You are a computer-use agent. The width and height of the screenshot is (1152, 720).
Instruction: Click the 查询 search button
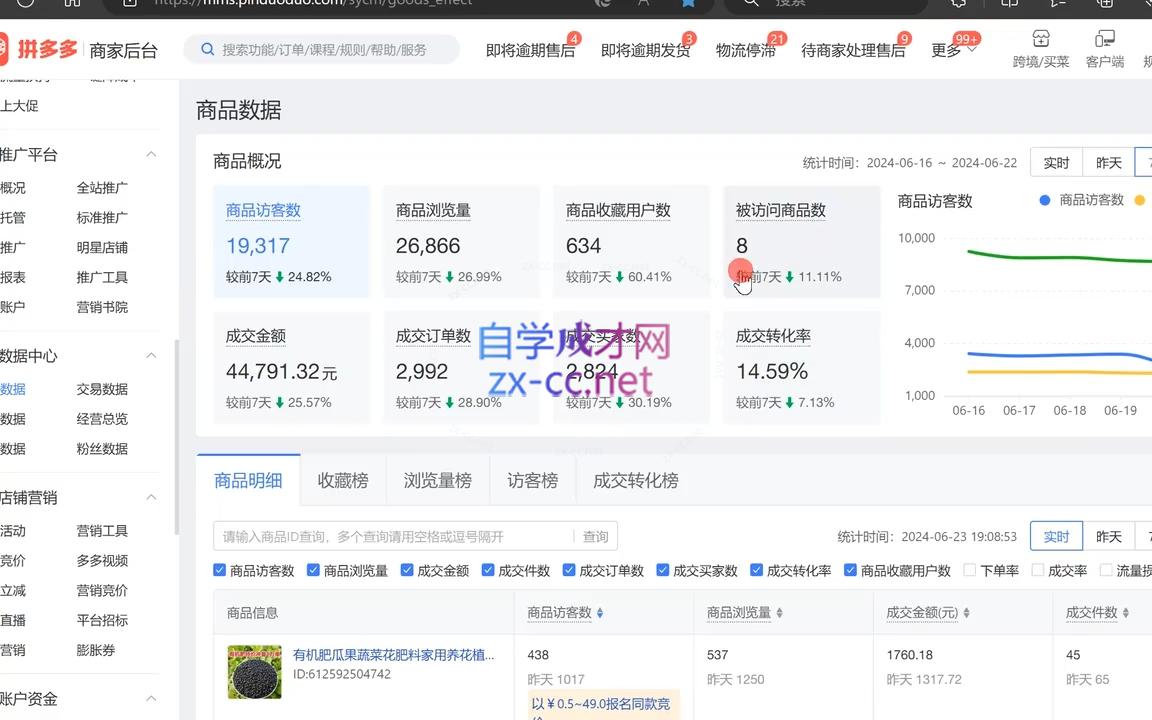595,536
